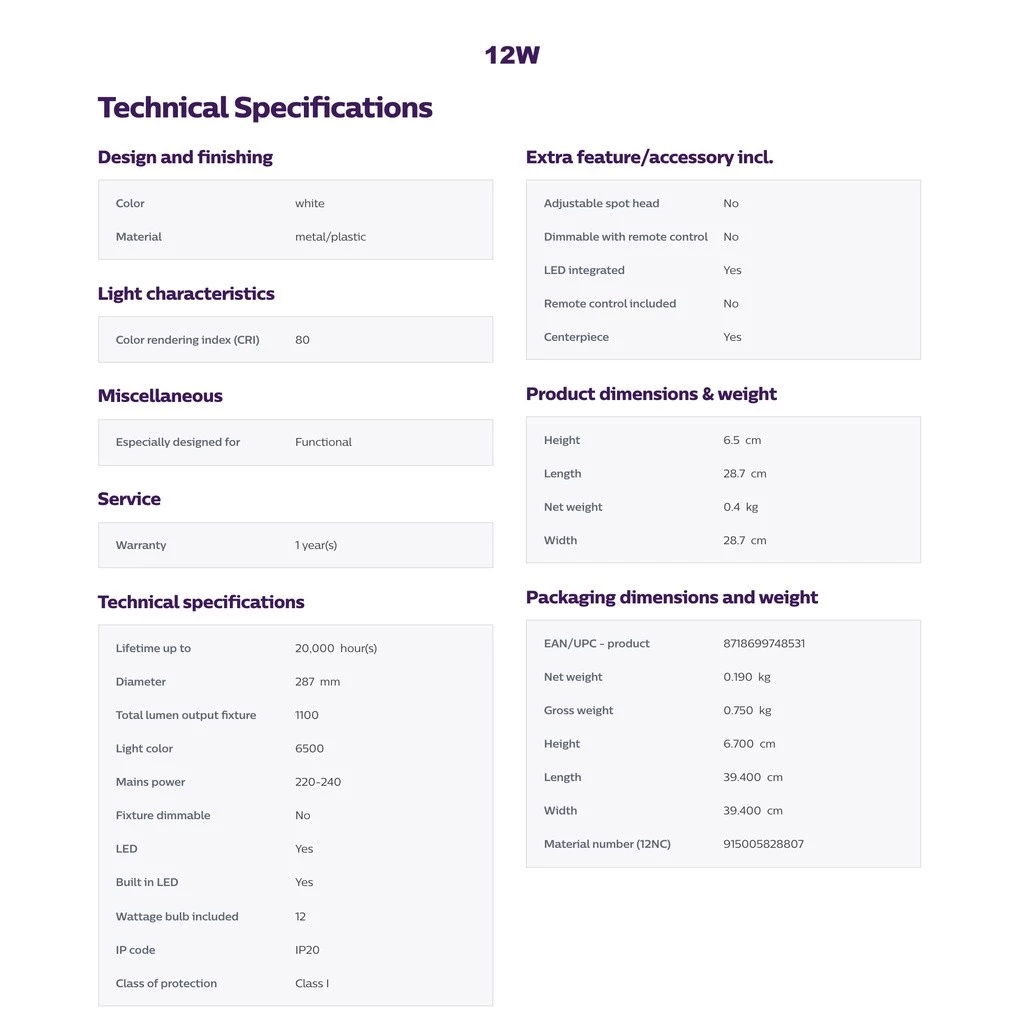Click the EAN/UPC product number 8718699748531
1024x1024 pixels.
tap(764, 644)
